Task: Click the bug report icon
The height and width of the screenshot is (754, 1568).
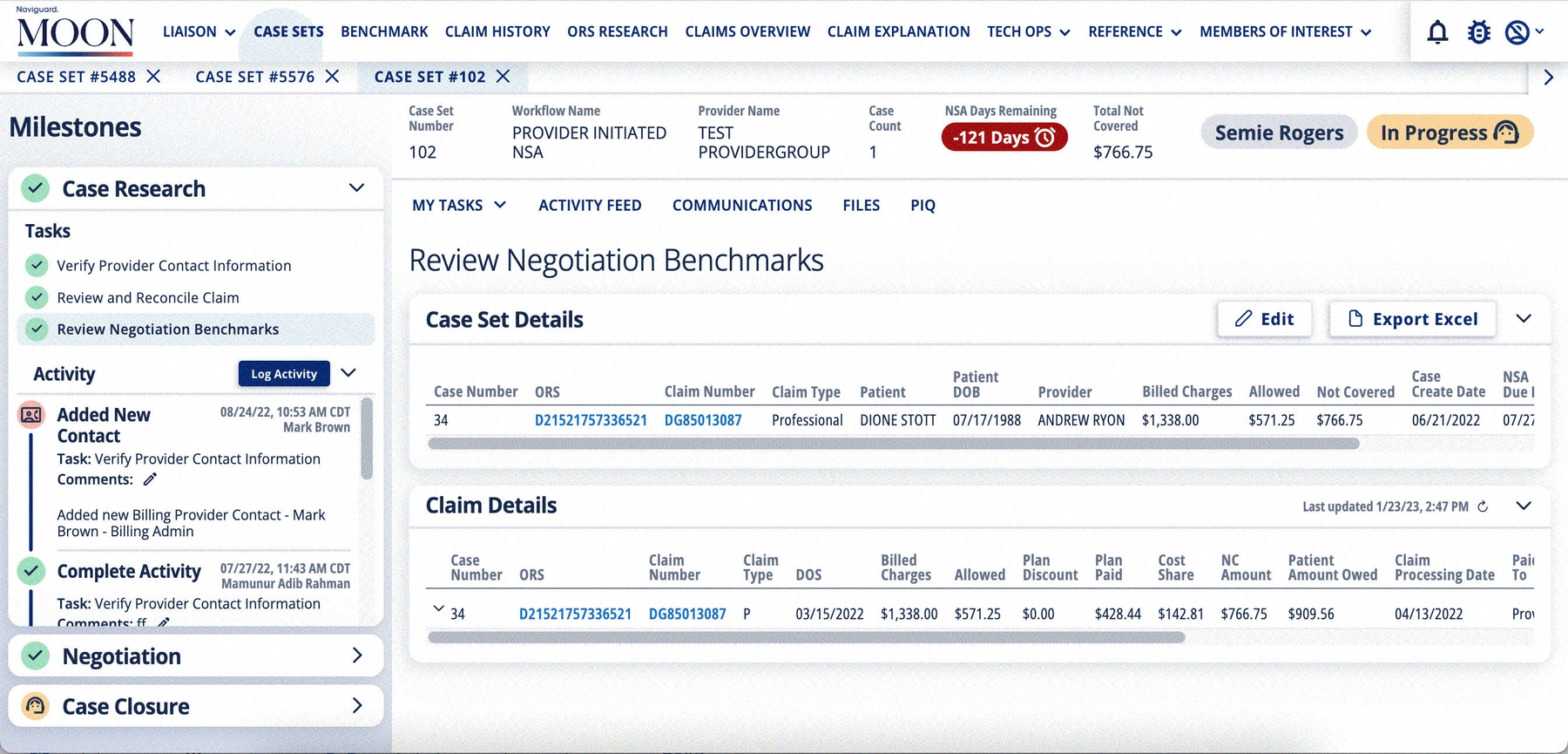Action: [1478, 32]
